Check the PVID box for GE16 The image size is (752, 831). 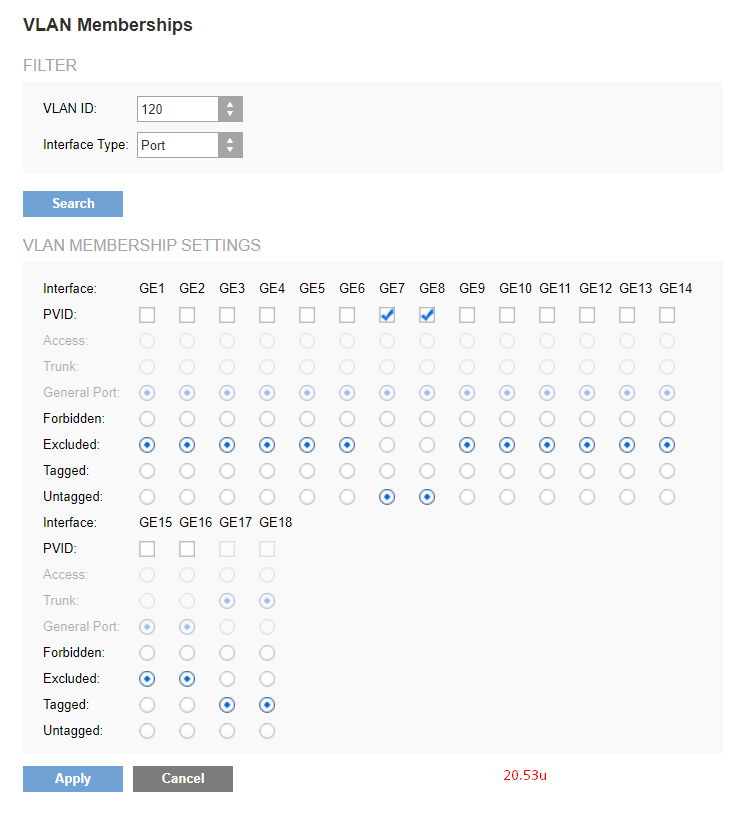click(187, 549)
